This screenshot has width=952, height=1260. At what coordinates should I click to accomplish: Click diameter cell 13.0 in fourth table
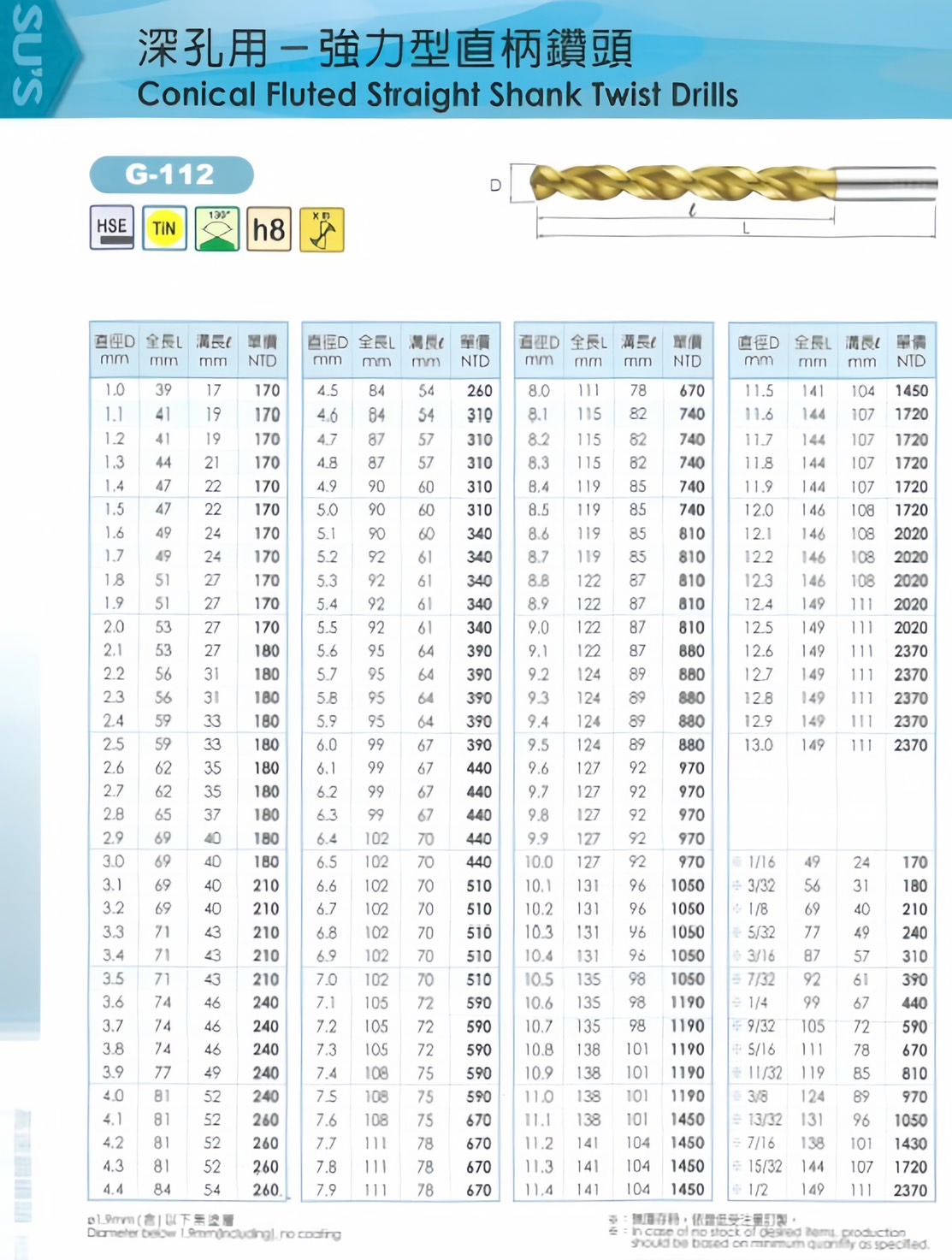(x=759, y=745)
